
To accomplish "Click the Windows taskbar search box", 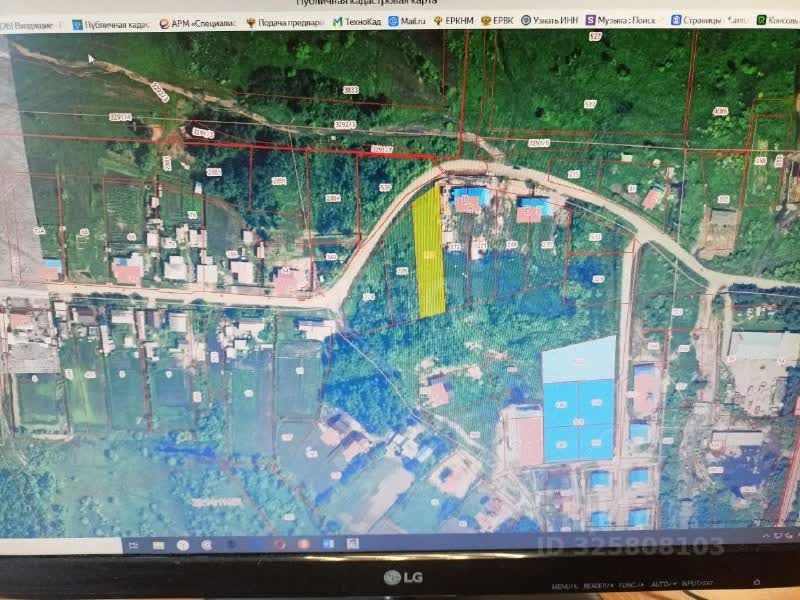I will tap(60, 546).
